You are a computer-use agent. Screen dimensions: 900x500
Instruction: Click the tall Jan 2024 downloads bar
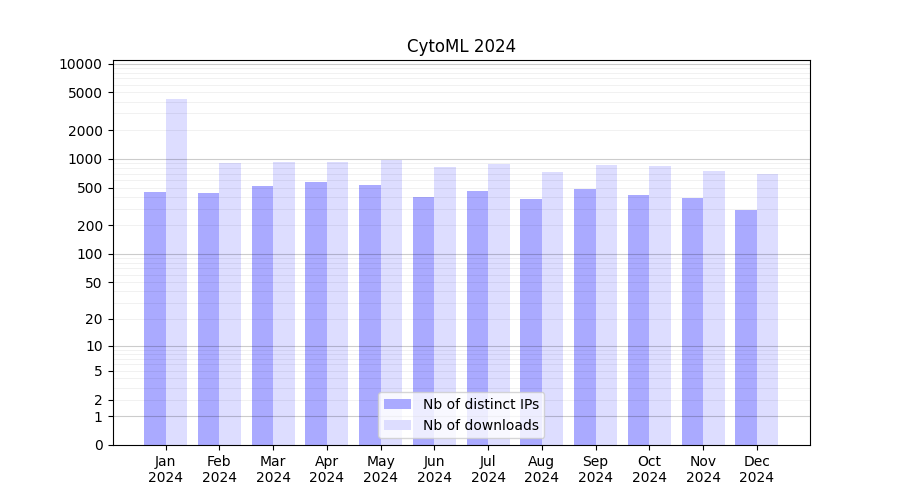click(x=176, y=270)
